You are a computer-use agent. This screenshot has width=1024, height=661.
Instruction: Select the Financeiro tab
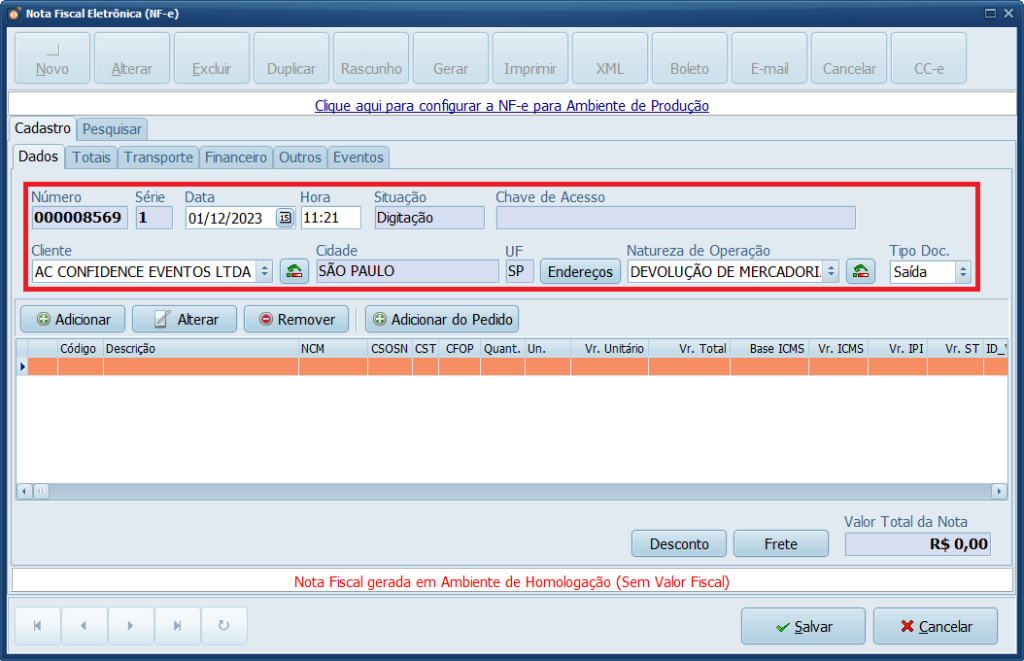click(x=236, y=157)
